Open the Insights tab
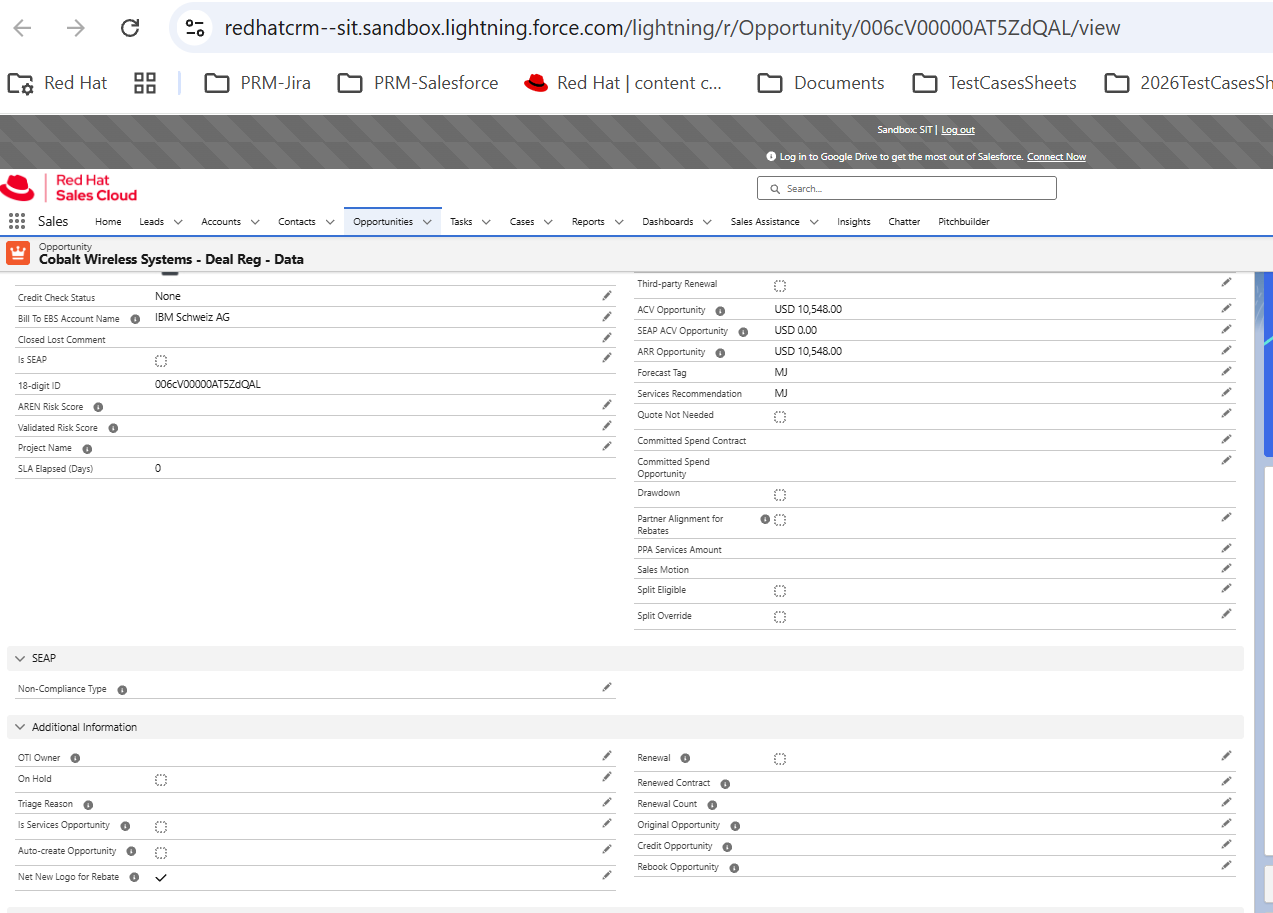Screen dimensions: 1273x913 [853, 222]
